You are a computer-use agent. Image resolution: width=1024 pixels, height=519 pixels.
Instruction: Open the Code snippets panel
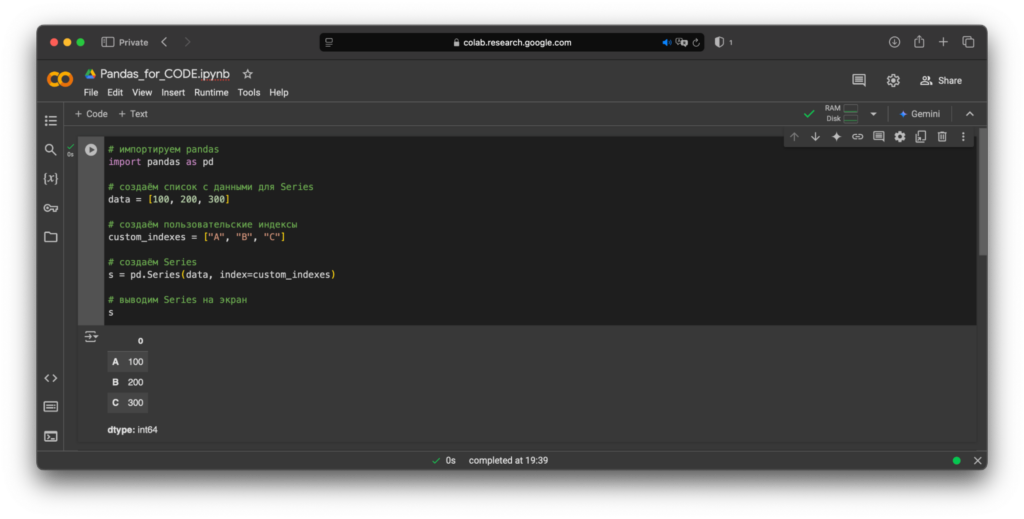click(51, 378)
